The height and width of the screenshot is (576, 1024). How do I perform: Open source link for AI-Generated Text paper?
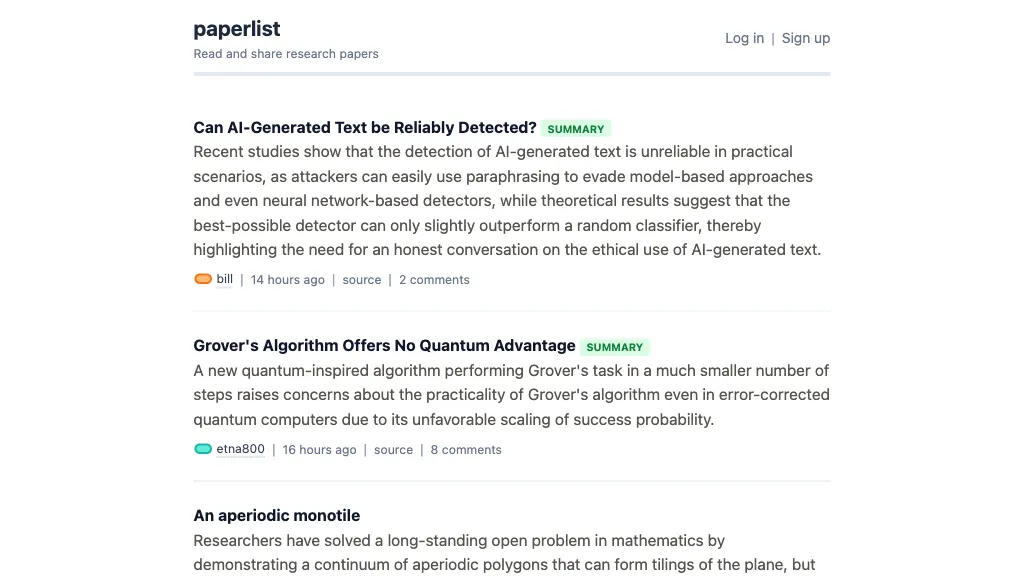[x=362, y=280]
